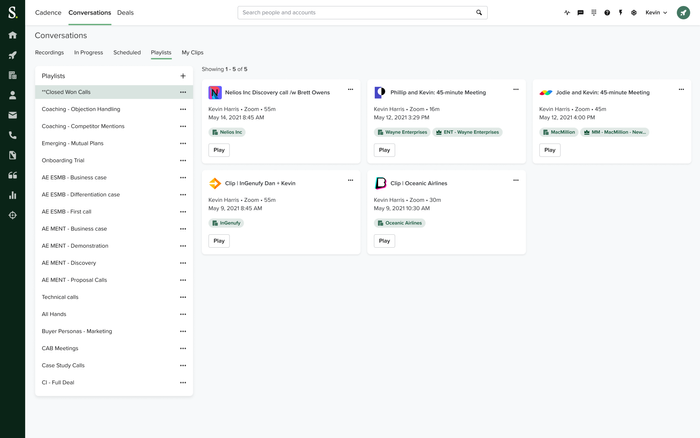Open the dialer keypad icon in header
Viewport: 700px width, 438px height.
594,13
